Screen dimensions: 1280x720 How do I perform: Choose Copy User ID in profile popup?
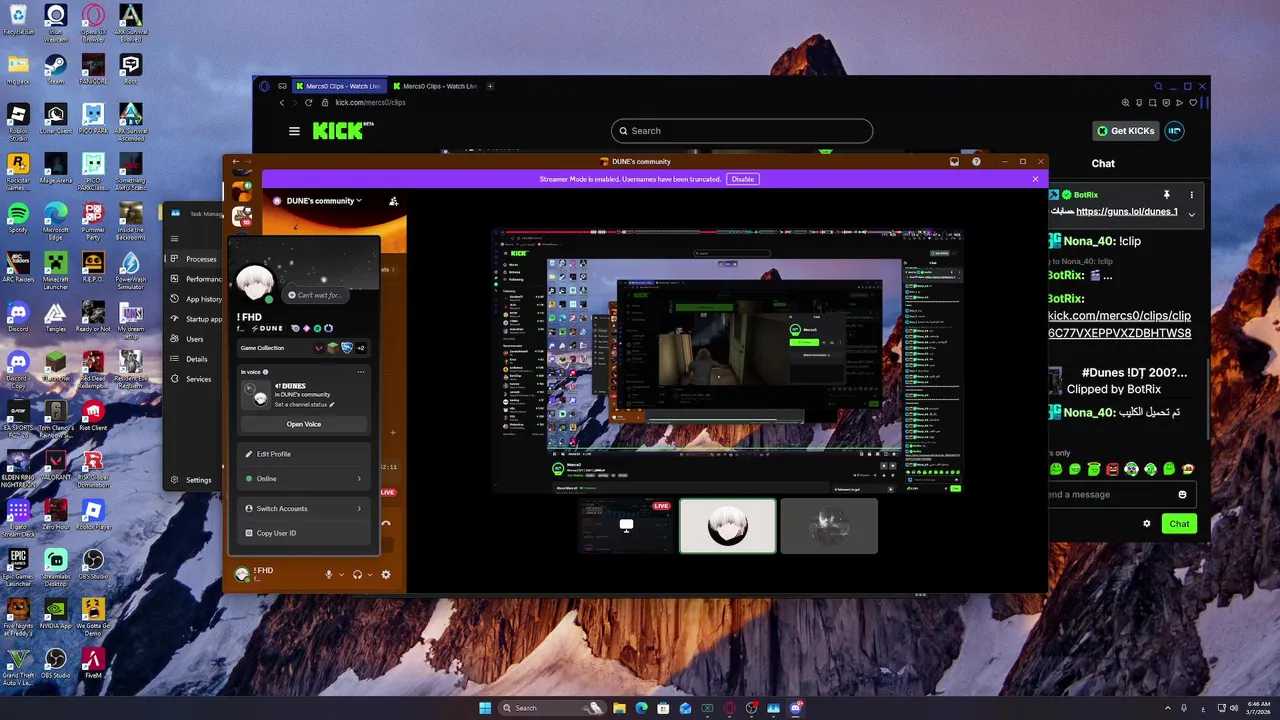(x=304, y=533)
